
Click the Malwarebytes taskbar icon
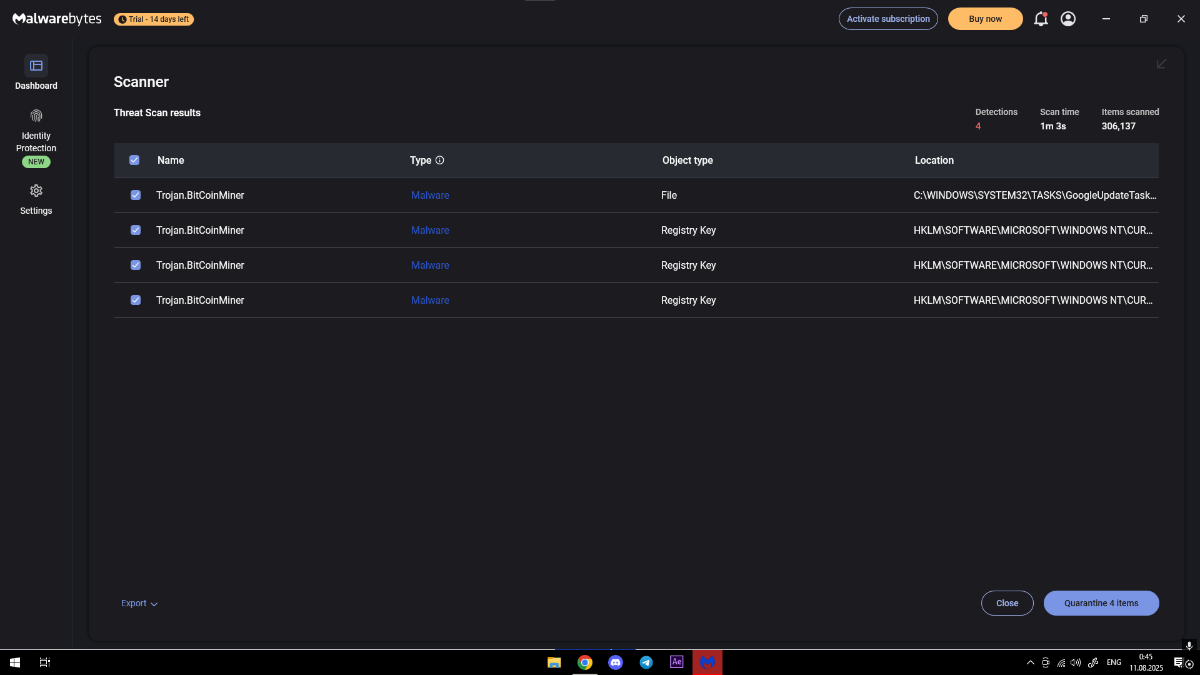coord(707,662)
